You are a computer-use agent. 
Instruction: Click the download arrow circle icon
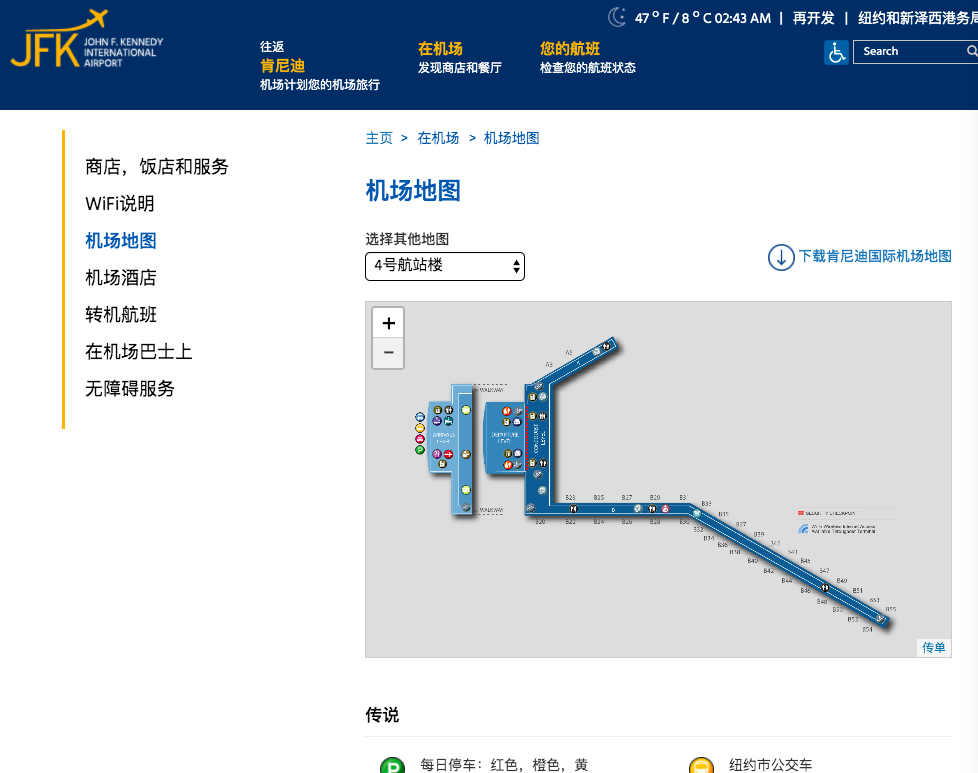[780, 257]
